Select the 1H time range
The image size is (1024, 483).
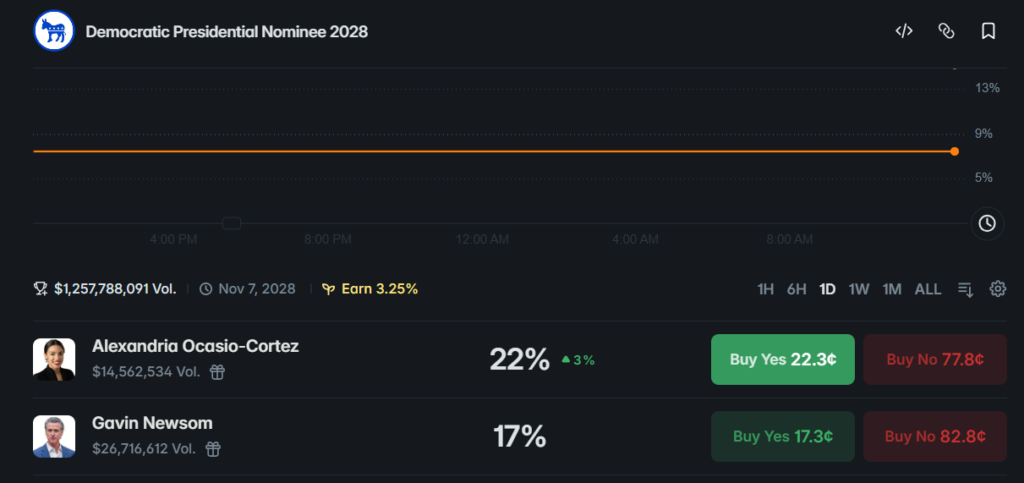pyautogui.click(x=765, y=289)
